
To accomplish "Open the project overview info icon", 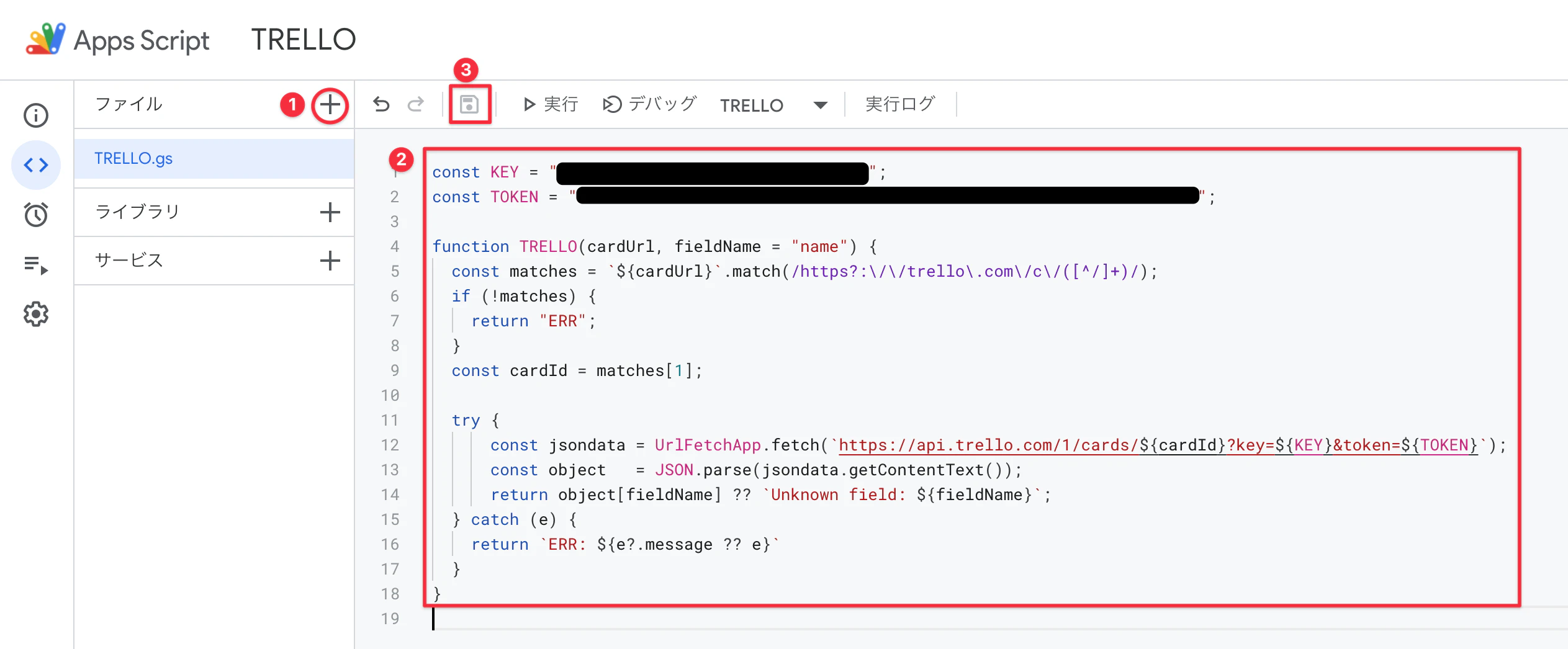I will coord(36,115).
